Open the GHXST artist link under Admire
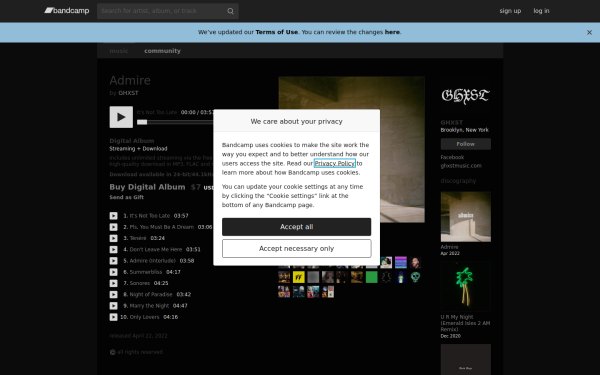 [128, 93]
